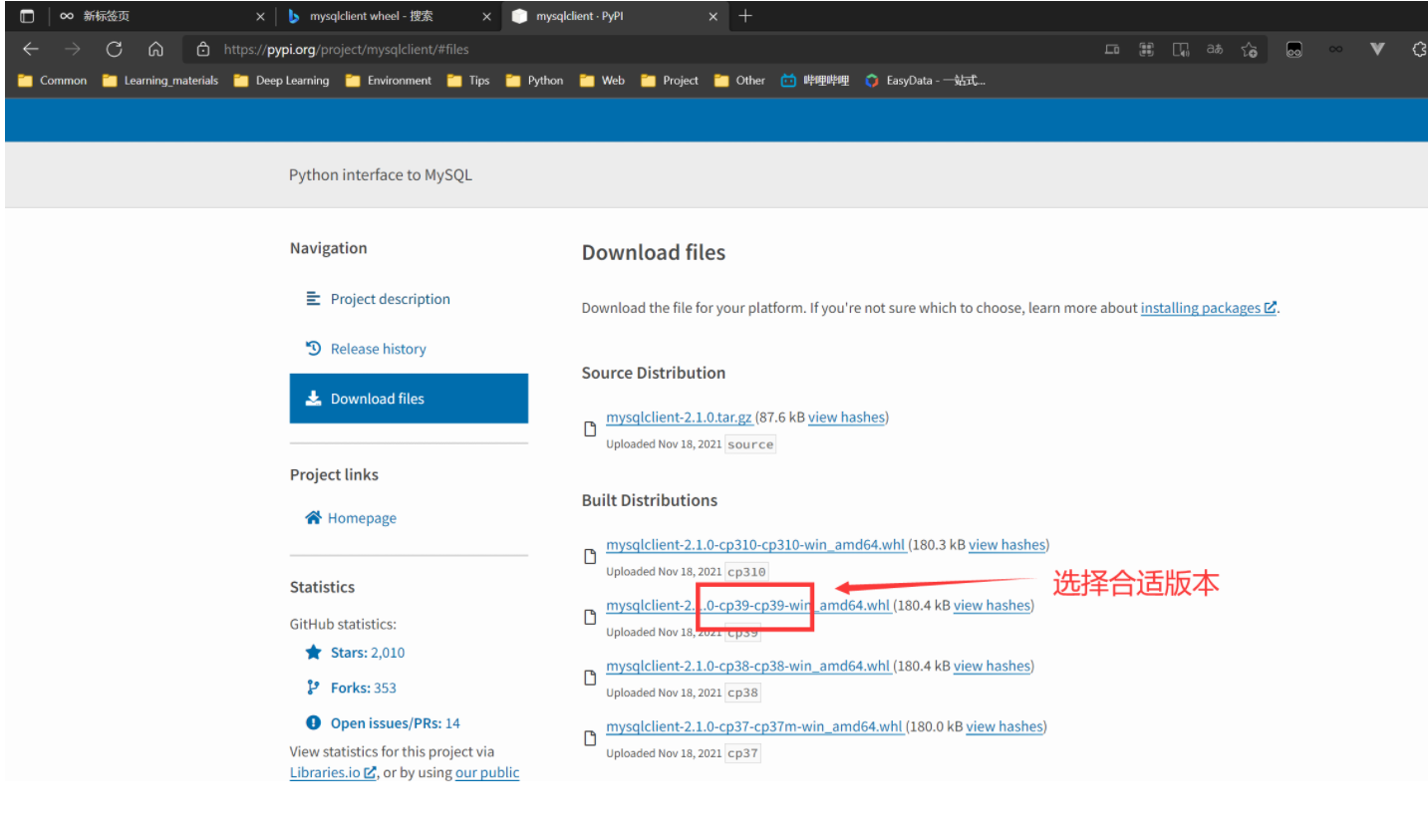Open the Homepage project link
This screenshot has width=1428, height=840.
(x=362, y=518)
